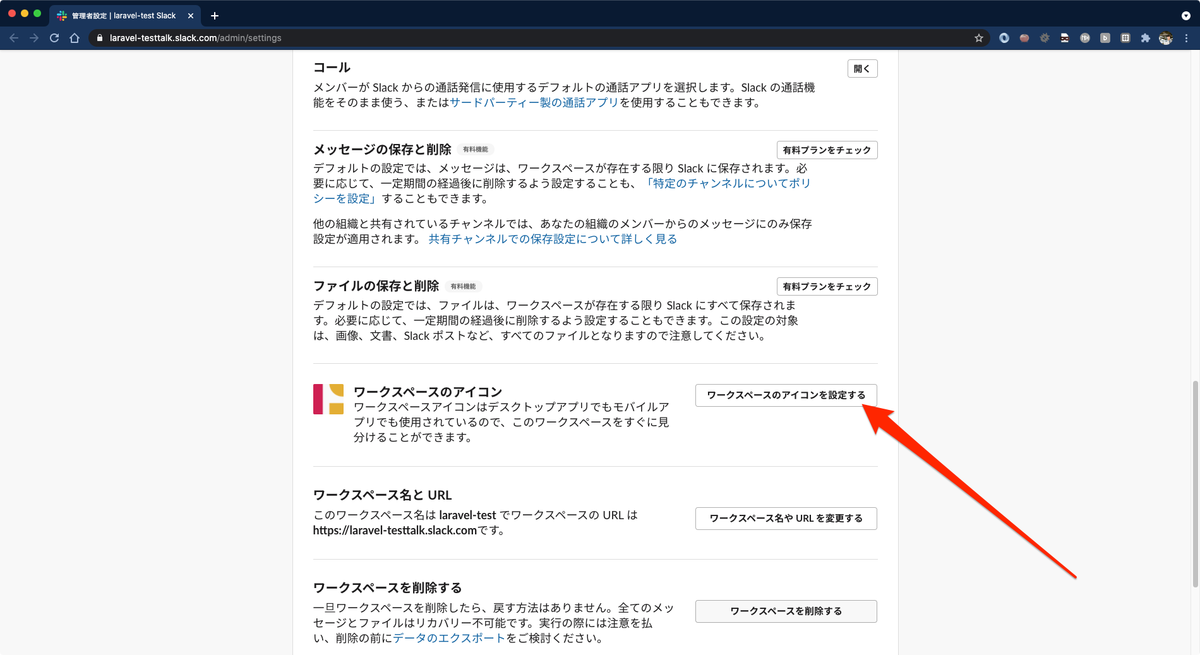Image resolution: width=1200 pixels, height=655 pixels.
Task: Open the browser home page
Action: [x=74, y=38]
